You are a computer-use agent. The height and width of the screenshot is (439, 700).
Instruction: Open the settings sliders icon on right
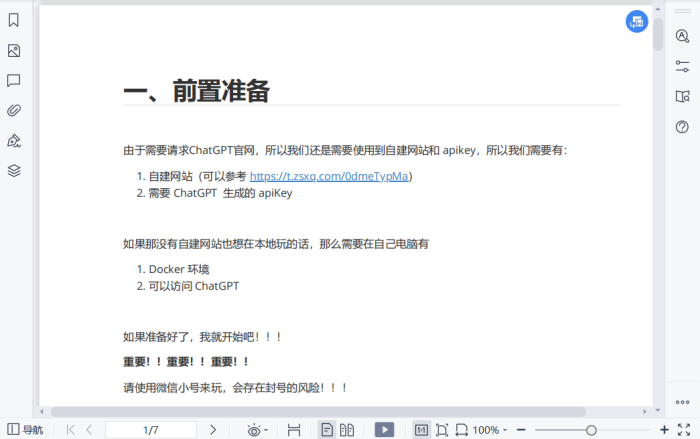[x=683, y=66]
